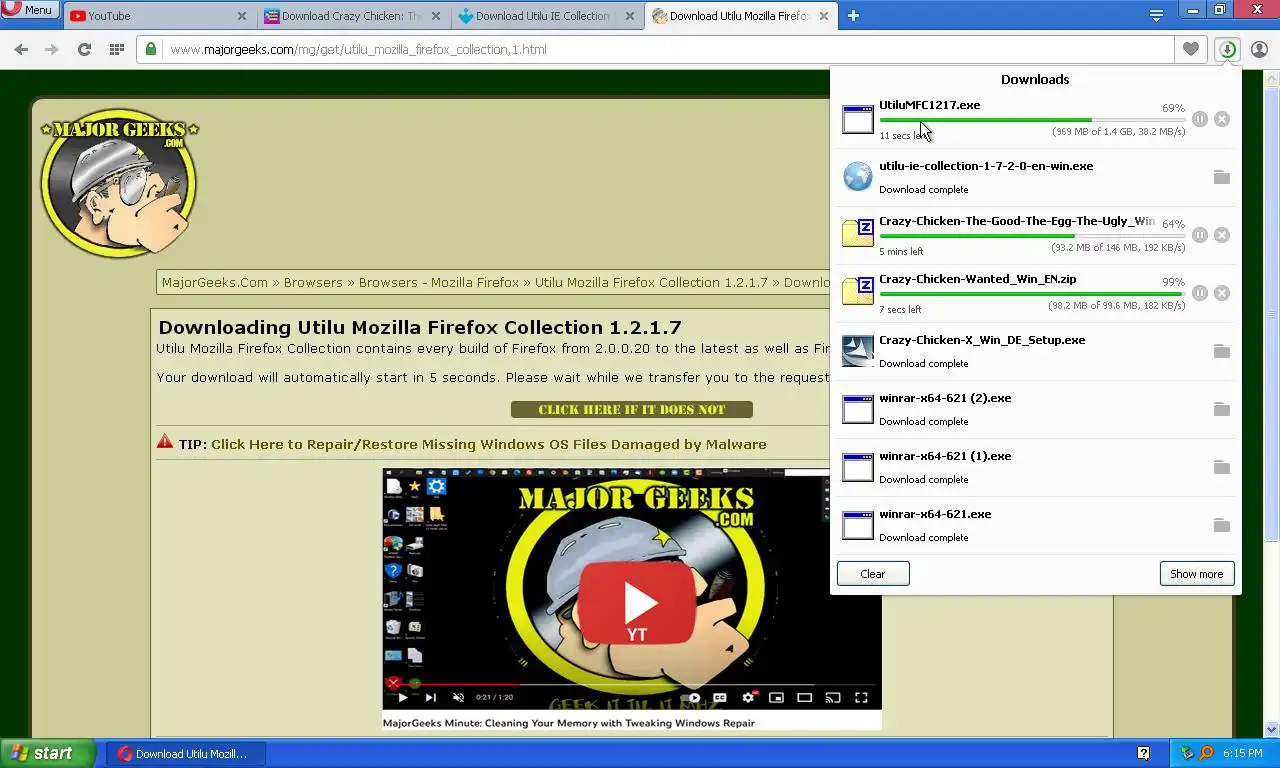This screenshot has width=1280, height=768.
Task: Click the 'Click here if it does not' button
Action: (x=632, y=410)
